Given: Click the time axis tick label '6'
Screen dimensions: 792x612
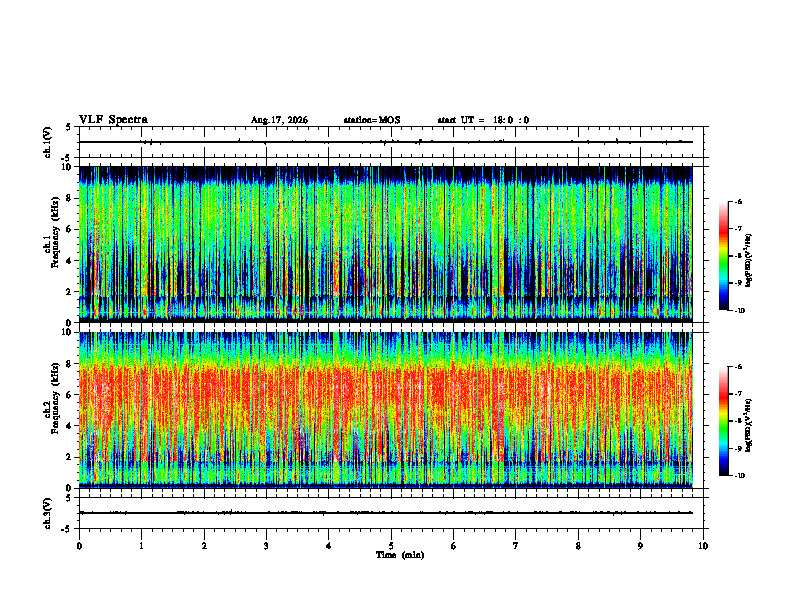Looking at the screenshot, I should coord(453,546).
